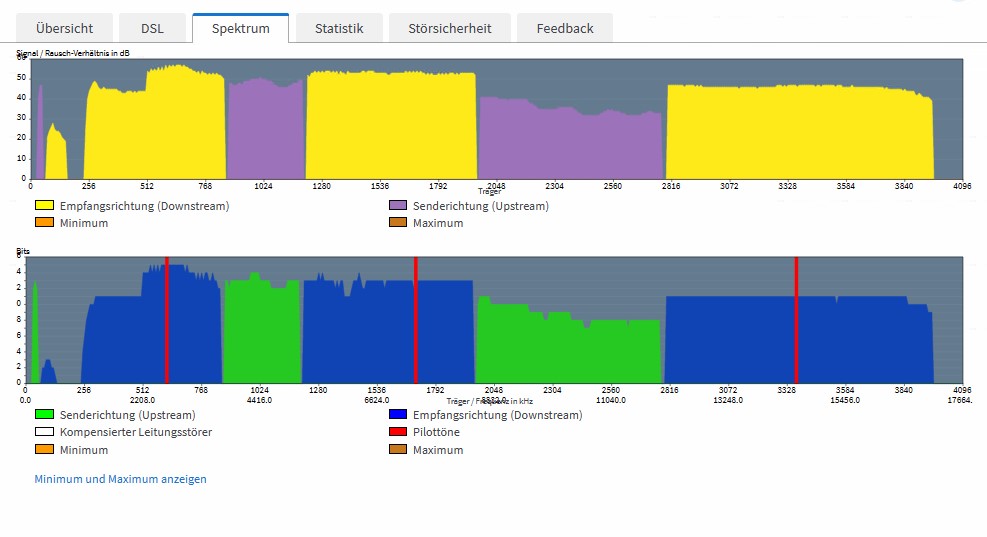This screenshot has width=987, height=537.
Task: Click '4416.0' frequency label in bits chart
Action: point(259,400)
